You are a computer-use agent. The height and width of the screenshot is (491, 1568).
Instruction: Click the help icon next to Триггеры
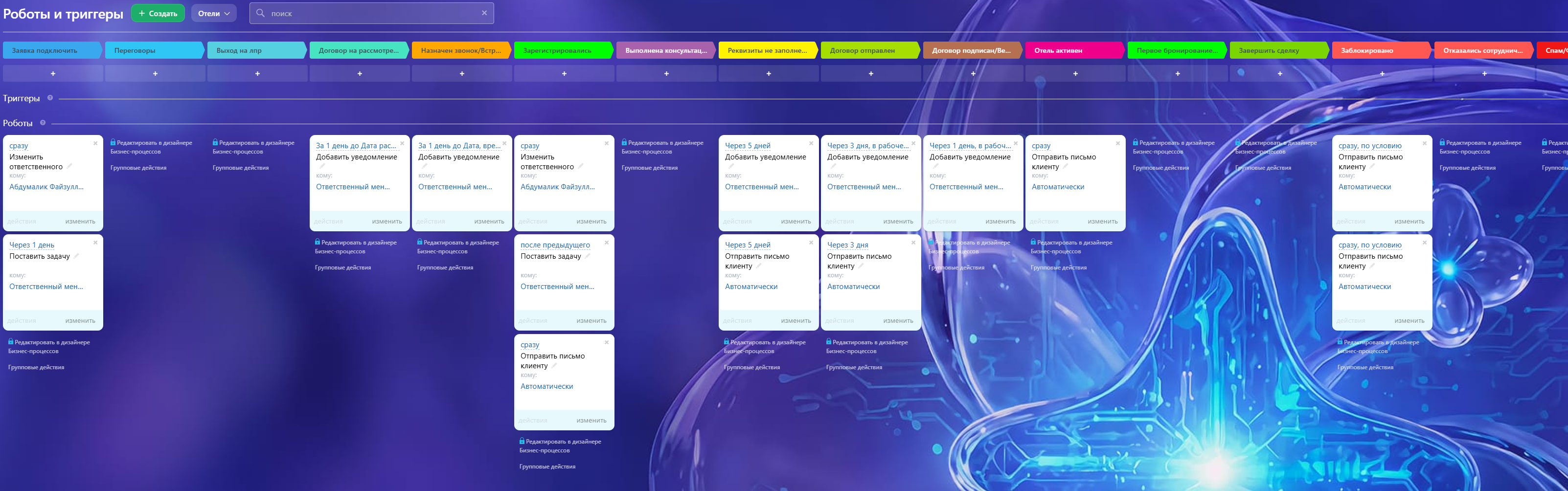(x=50, y=98)
